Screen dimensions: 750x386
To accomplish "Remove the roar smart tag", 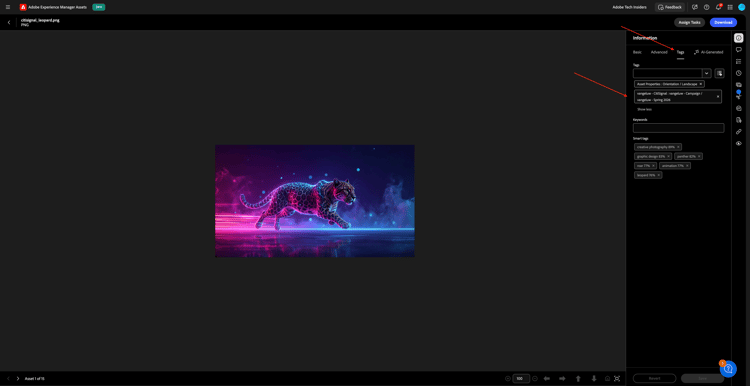I will click(653, 165).
